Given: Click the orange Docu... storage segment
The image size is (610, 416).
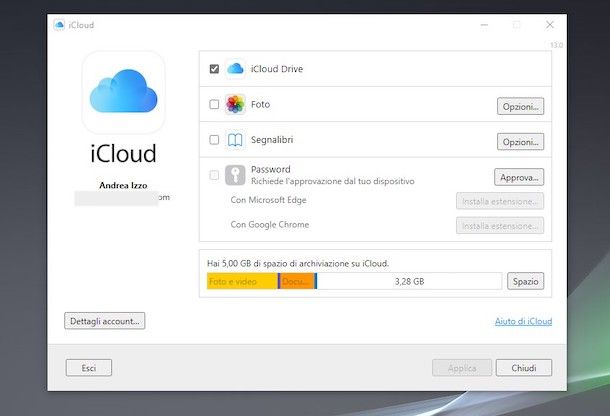Looking at the screenshot, I should (x=298, y=281).
